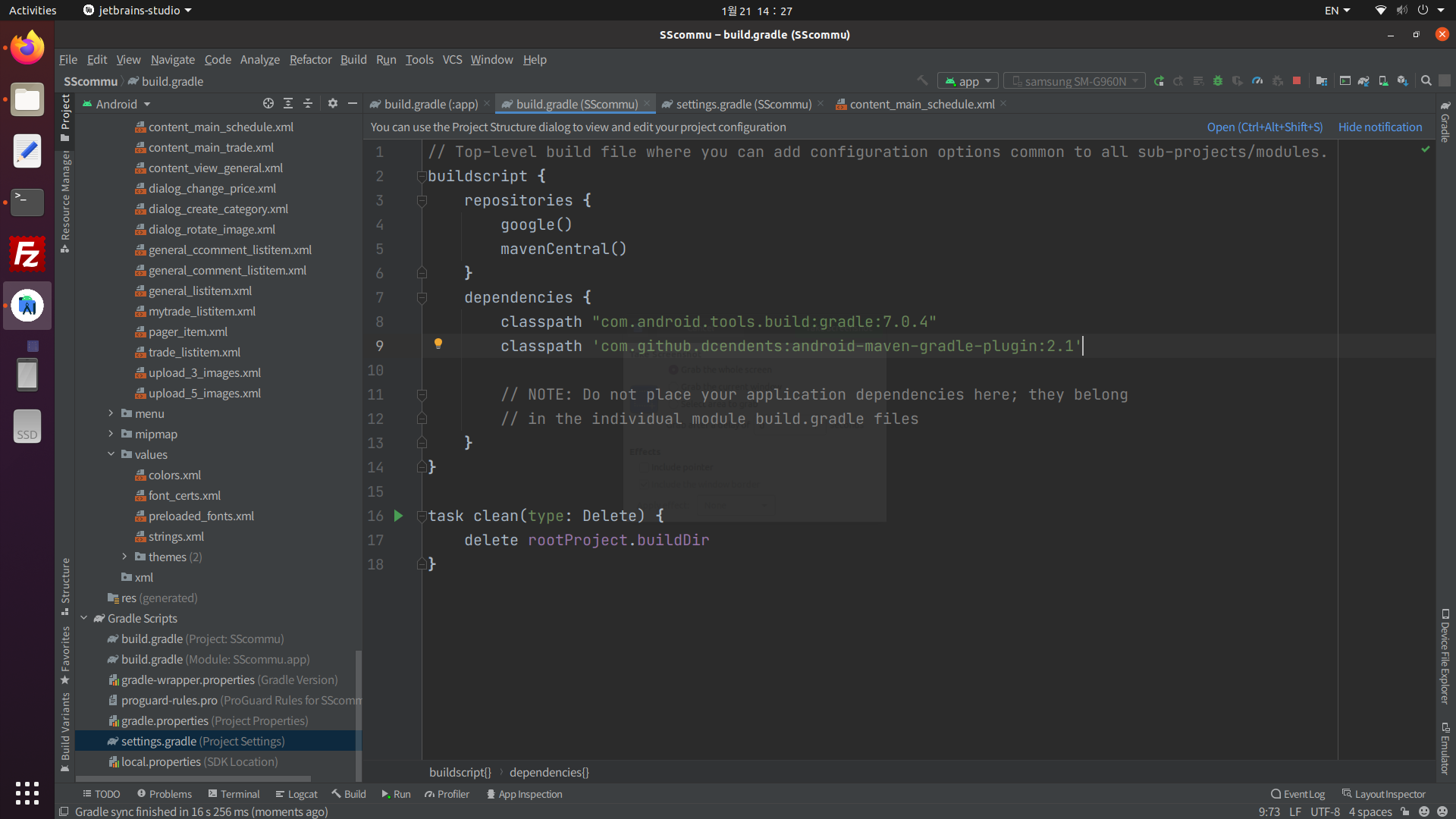Toggle the Build Variants panel

click(x=65, y=728)
